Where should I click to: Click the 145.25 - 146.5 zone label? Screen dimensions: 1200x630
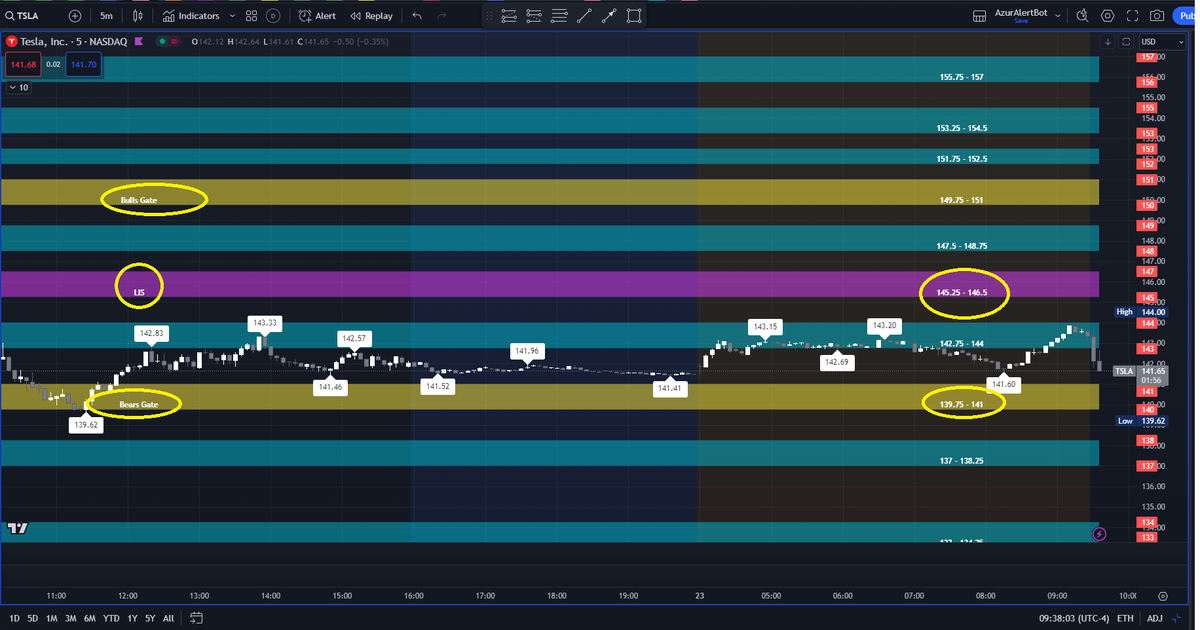click(962, 293)
